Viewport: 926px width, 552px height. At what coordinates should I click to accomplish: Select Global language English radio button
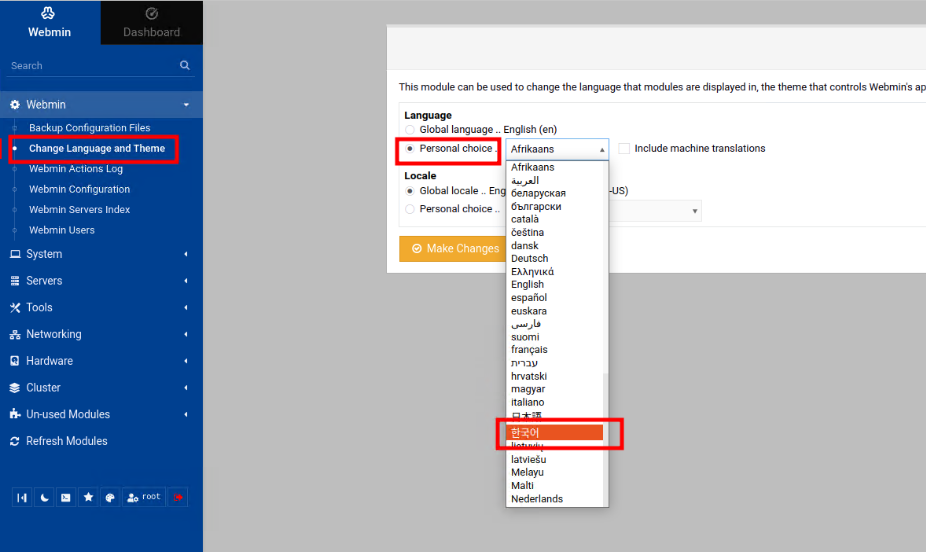[x=410, y=130]
